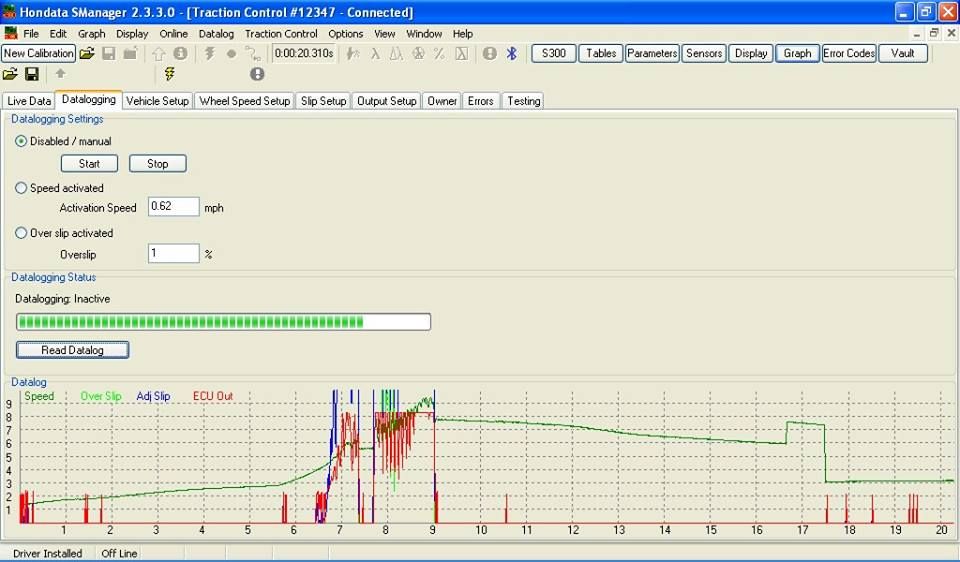The width and height of the screenshot is (960, 562).
Task: Click the Start datalogging button
Action: click(x=89, y=163)
